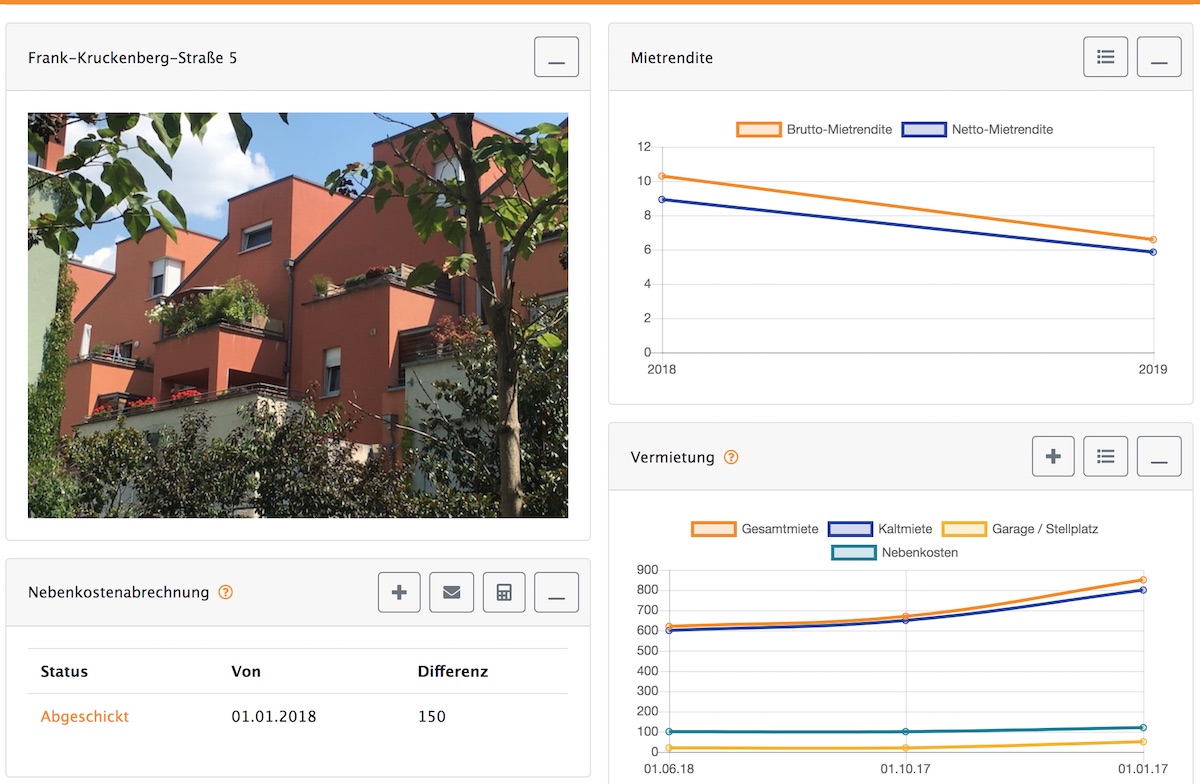Viewport: 1200px width, 784px height.
Task: Click the Status column header
Action: (64, 671)
